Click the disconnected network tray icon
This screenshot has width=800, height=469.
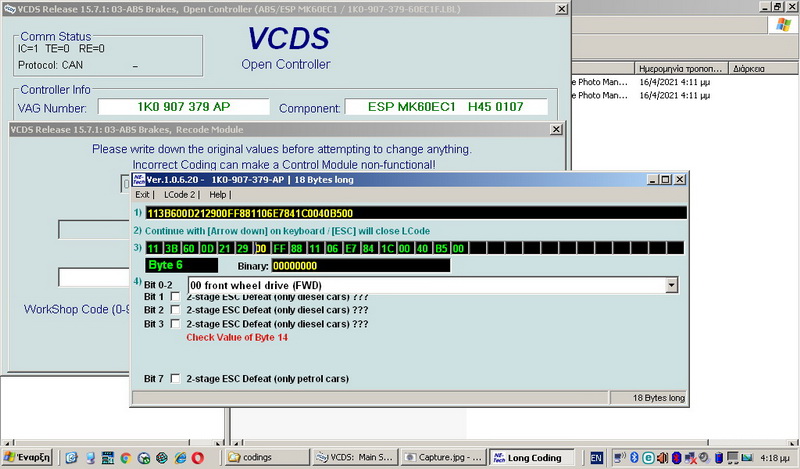click(690, 457)
